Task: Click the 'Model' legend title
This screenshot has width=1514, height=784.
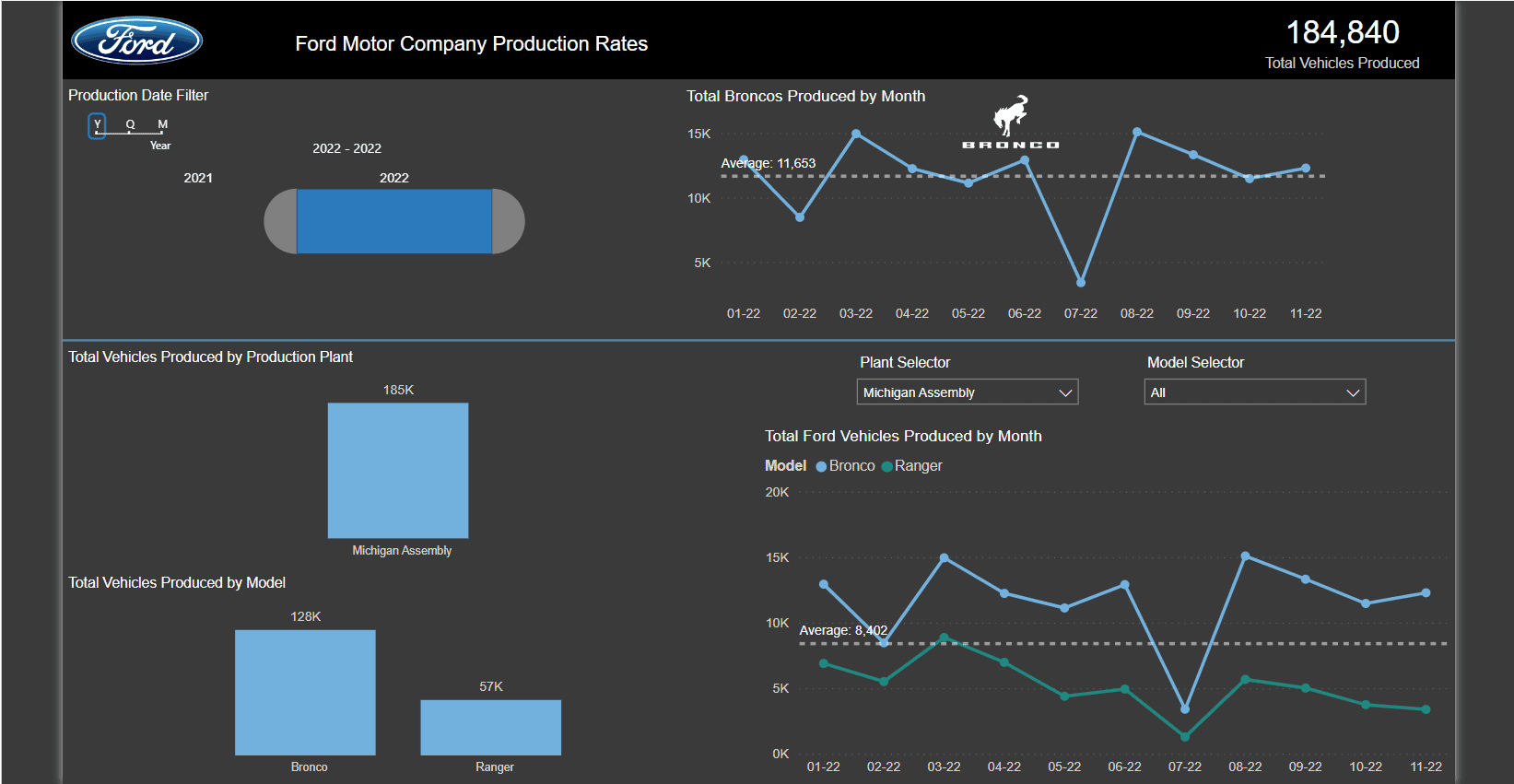Action: [x=785, y=465]
